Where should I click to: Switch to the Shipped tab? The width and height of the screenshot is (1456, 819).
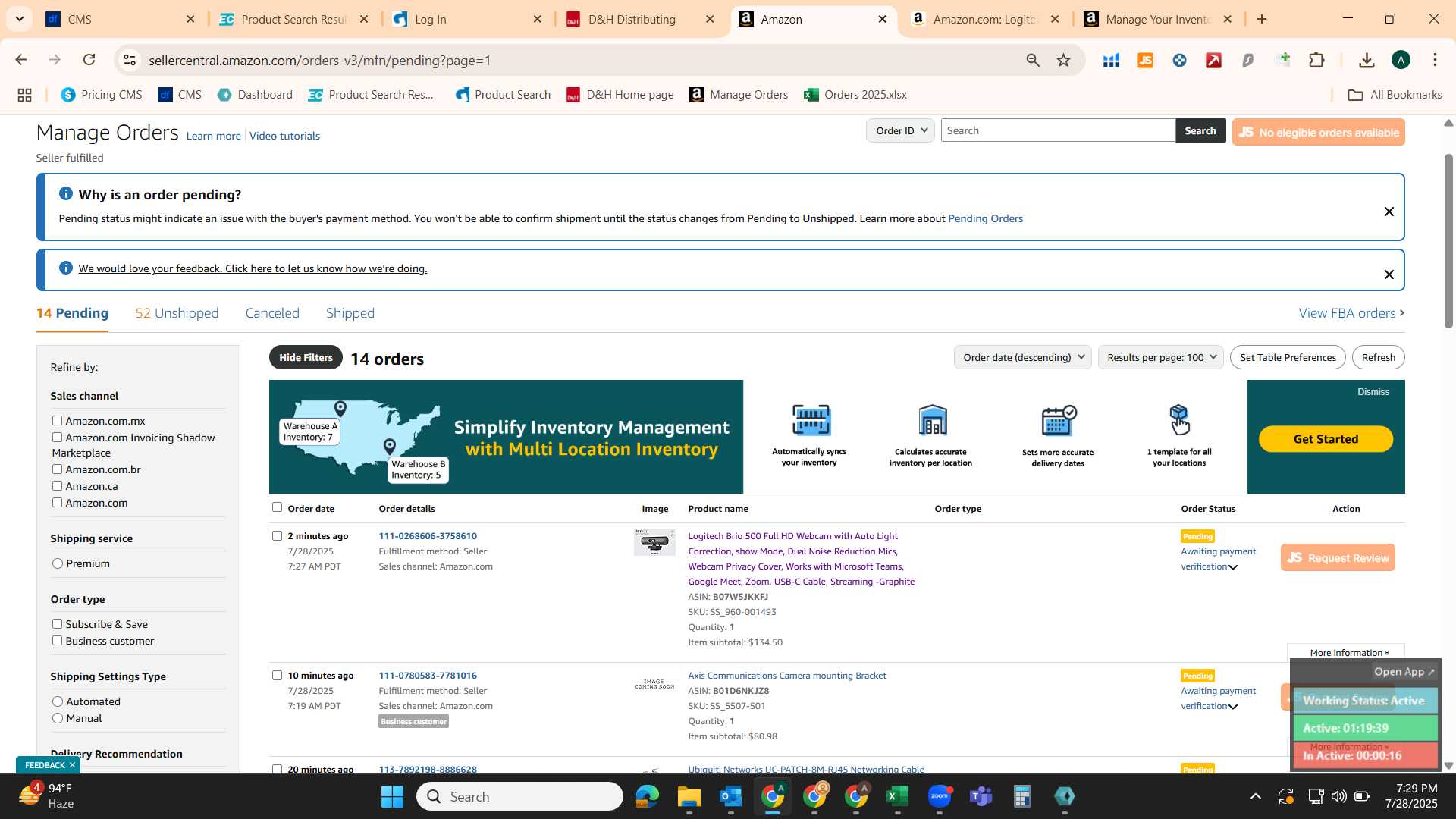click(350, 313)
